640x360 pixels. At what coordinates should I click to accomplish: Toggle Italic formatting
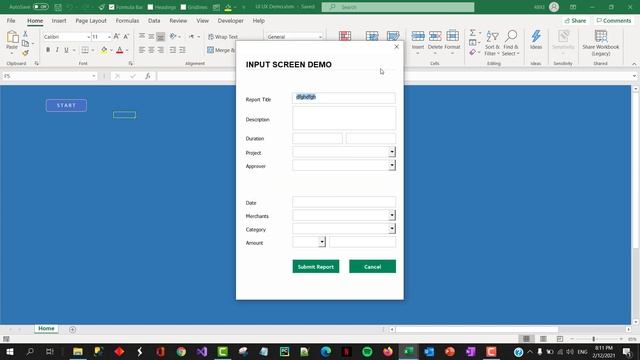(57, 50)
